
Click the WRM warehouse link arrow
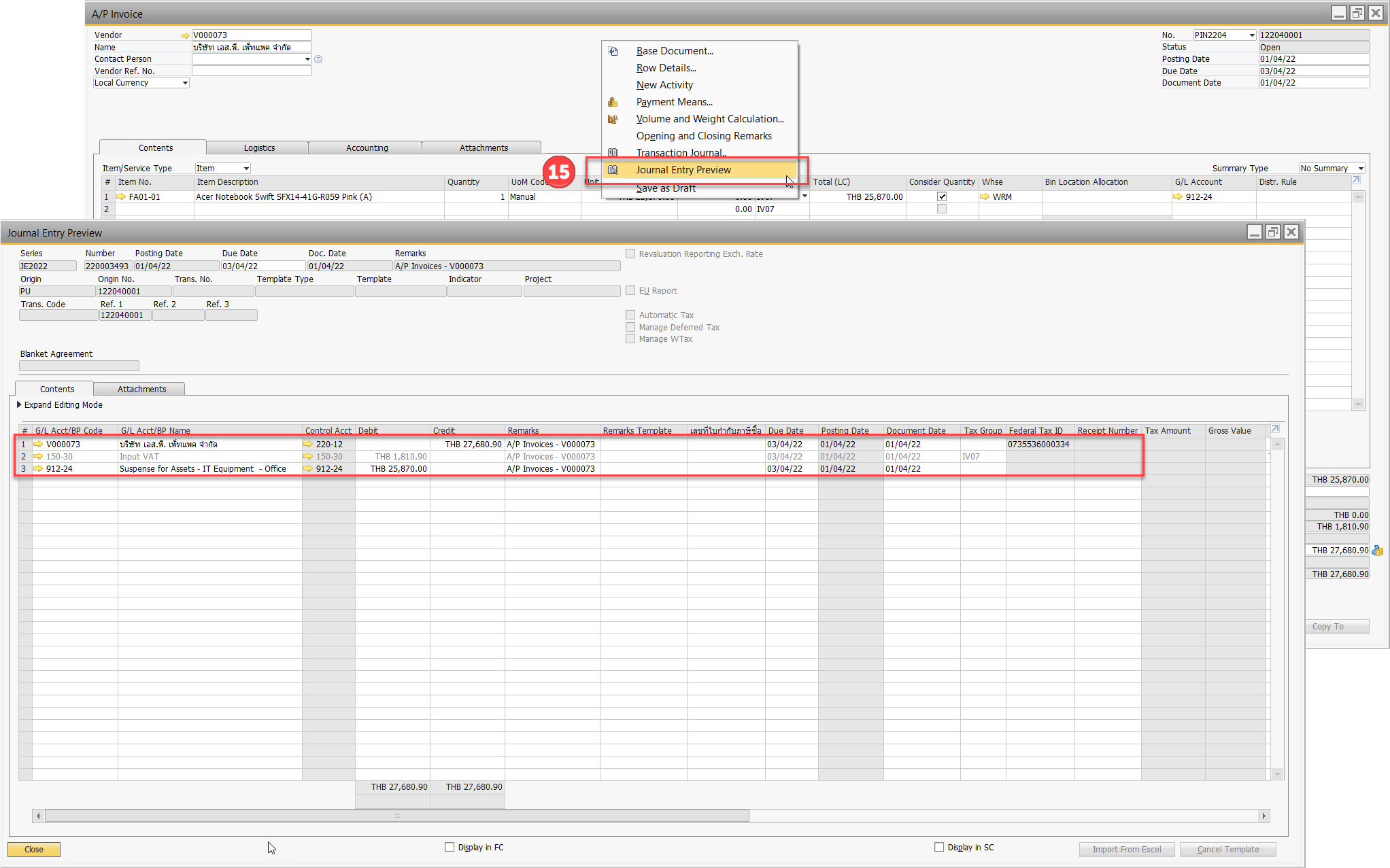tap(985, 197)
